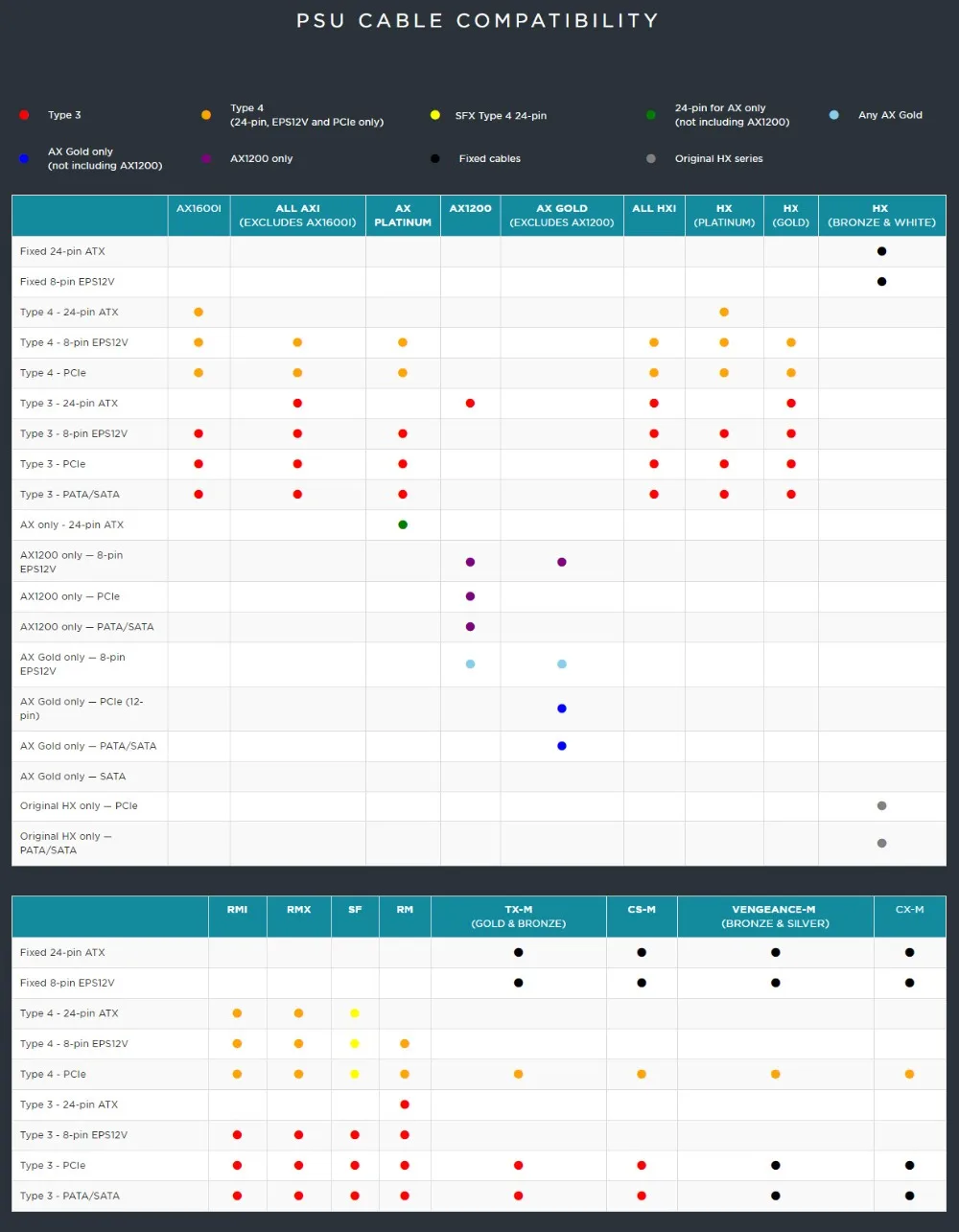959x1232 pixels.
Task: Click the 'AX1200 only — PATA/SATA' row label
Action: point(86,627)
